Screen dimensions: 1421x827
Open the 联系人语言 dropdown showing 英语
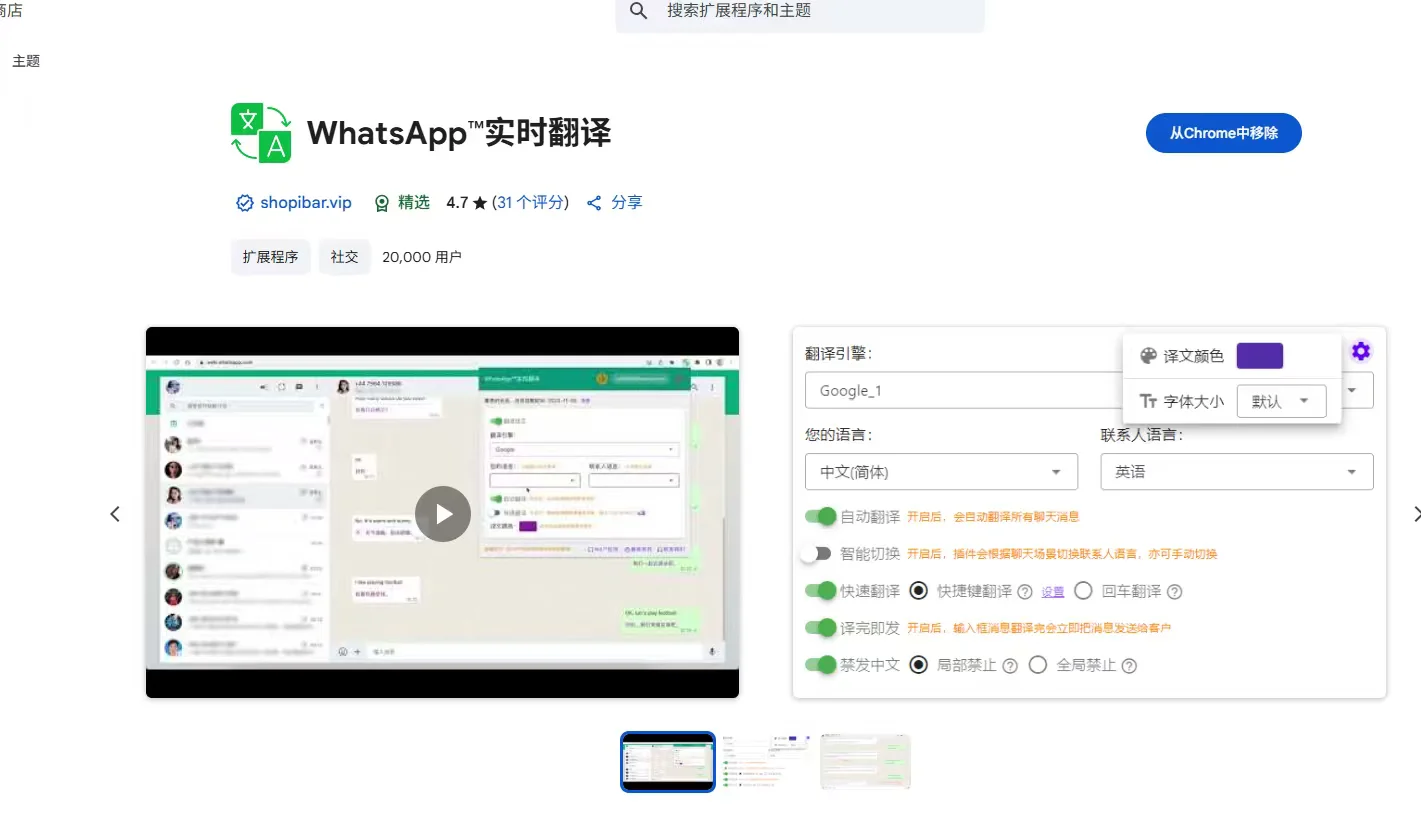[1236, 471]
